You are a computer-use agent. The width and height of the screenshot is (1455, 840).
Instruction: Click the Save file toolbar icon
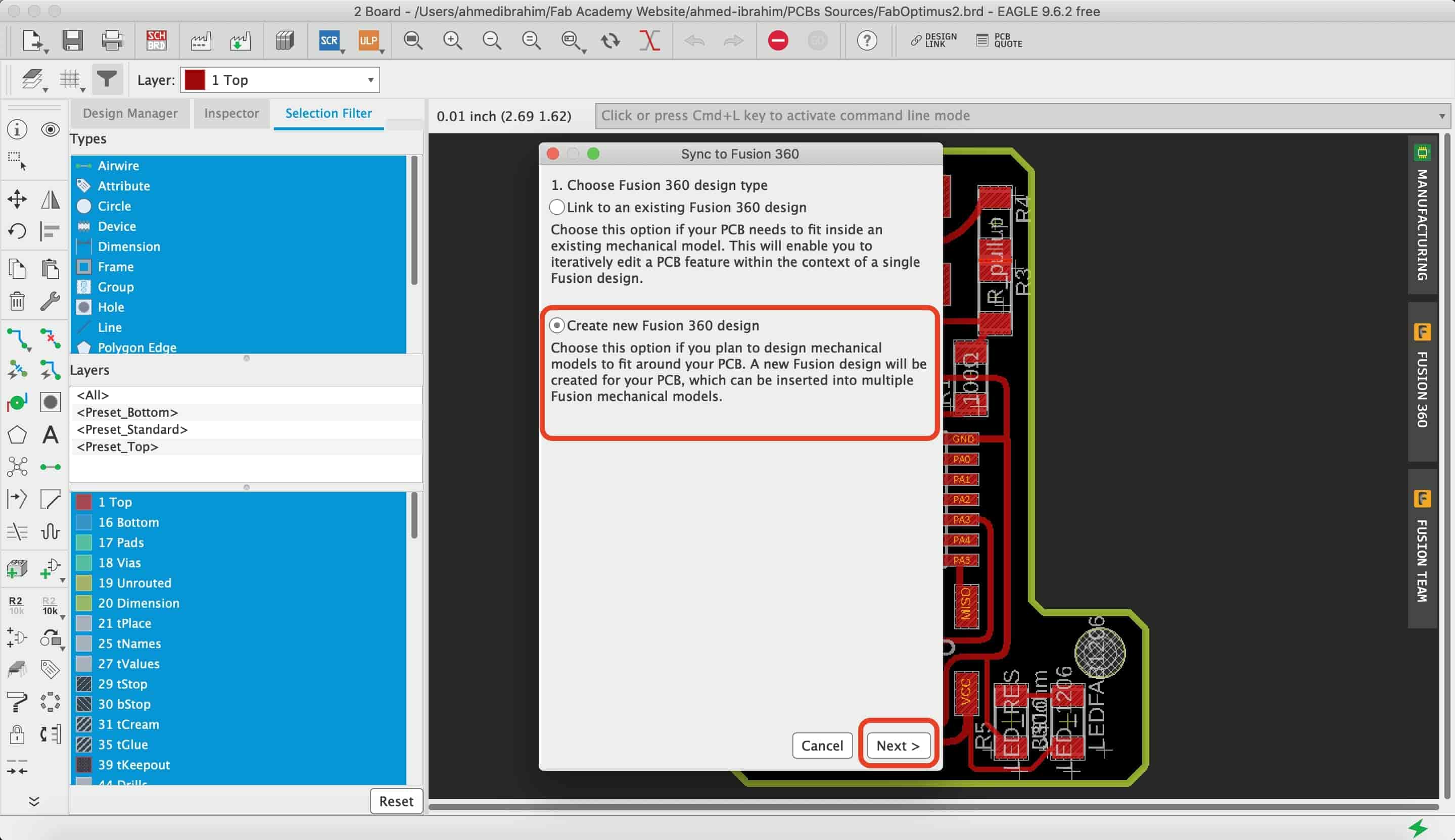(x=73, y=40)
